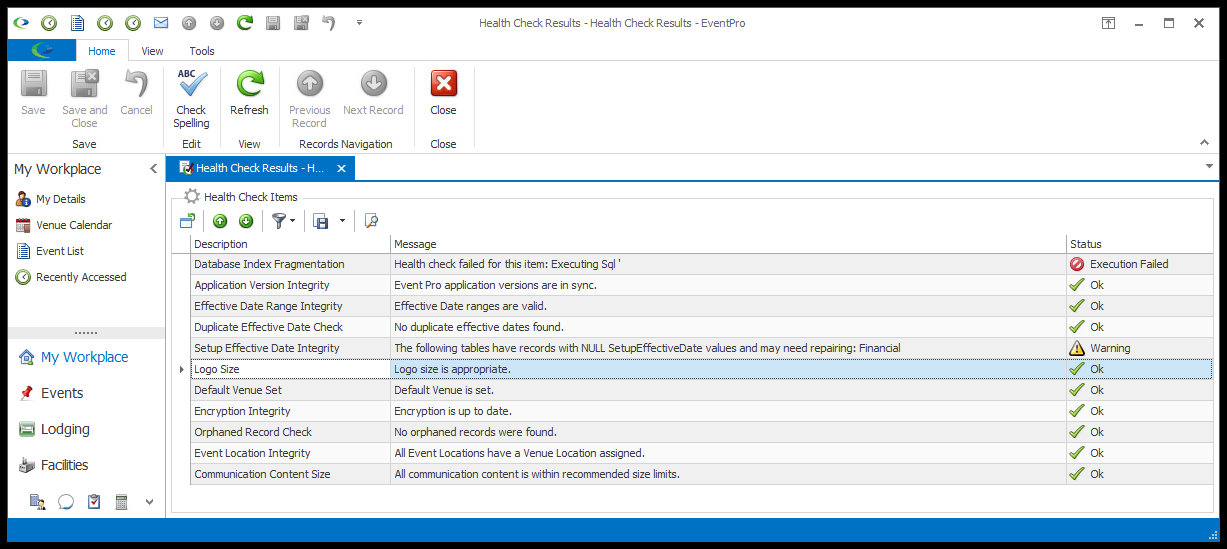Click the funnel filter icon on grid toolbar
The width and height of the screenshot is (1227, 549).
(x=279, y=221)
